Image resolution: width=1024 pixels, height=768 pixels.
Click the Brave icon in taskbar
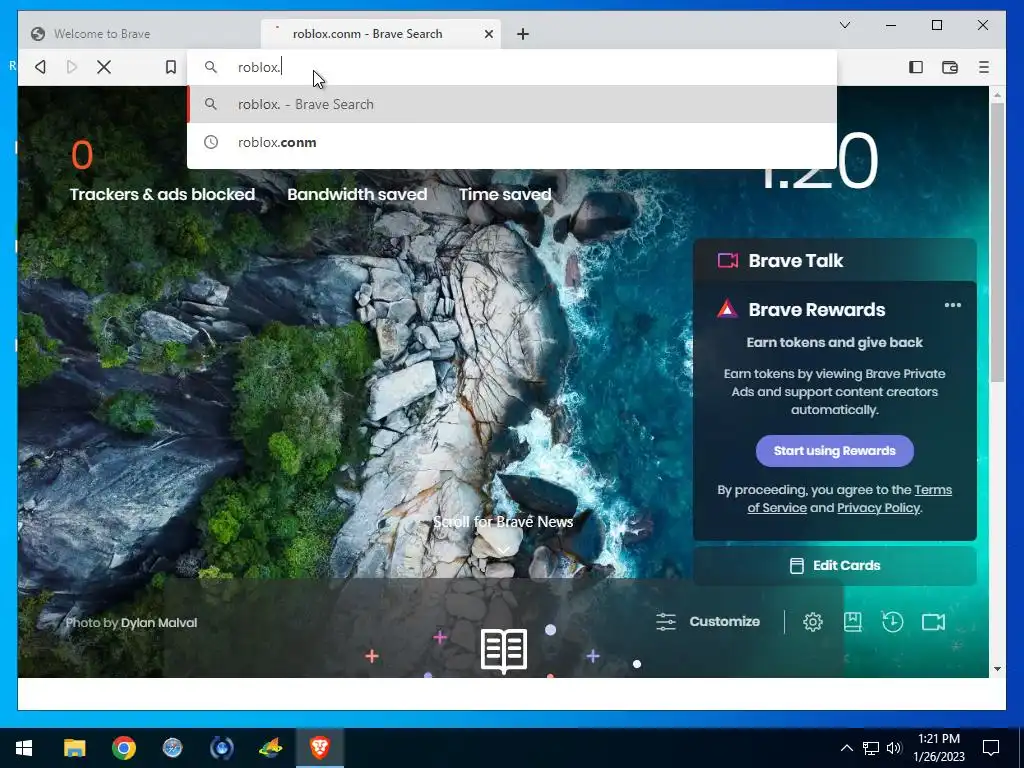click(319, 748)
